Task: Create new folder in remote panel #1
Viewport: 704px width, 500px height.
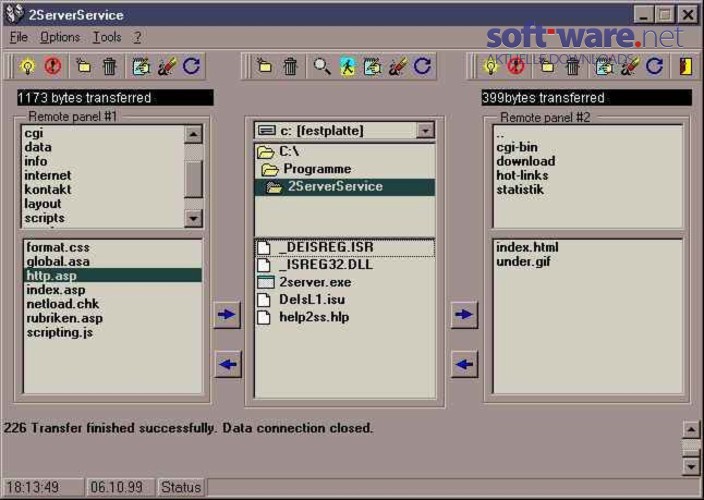Action: pyautogui.click(x=83, y=67)
